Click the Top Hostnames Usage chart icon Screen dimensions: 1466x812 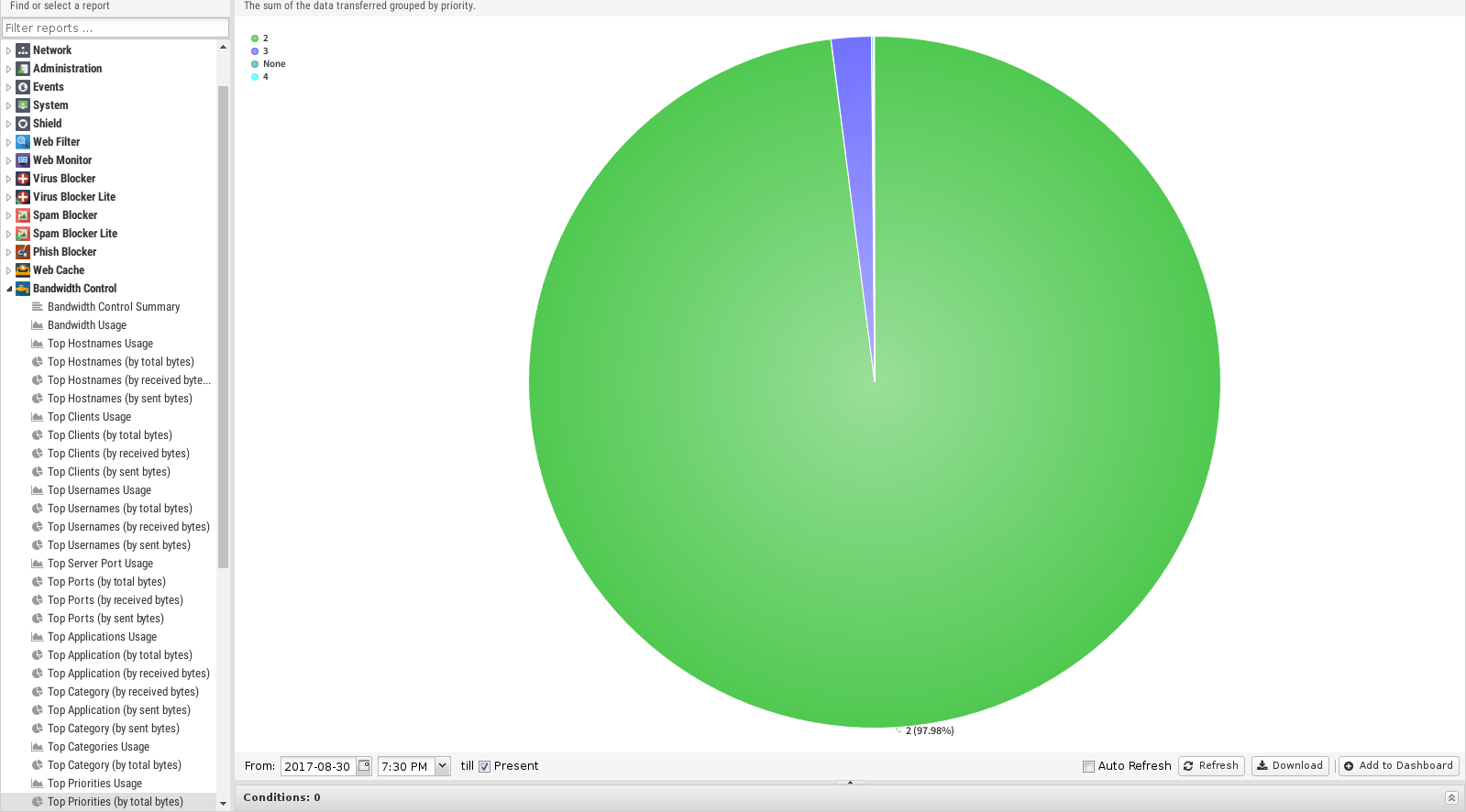[38, 344]
